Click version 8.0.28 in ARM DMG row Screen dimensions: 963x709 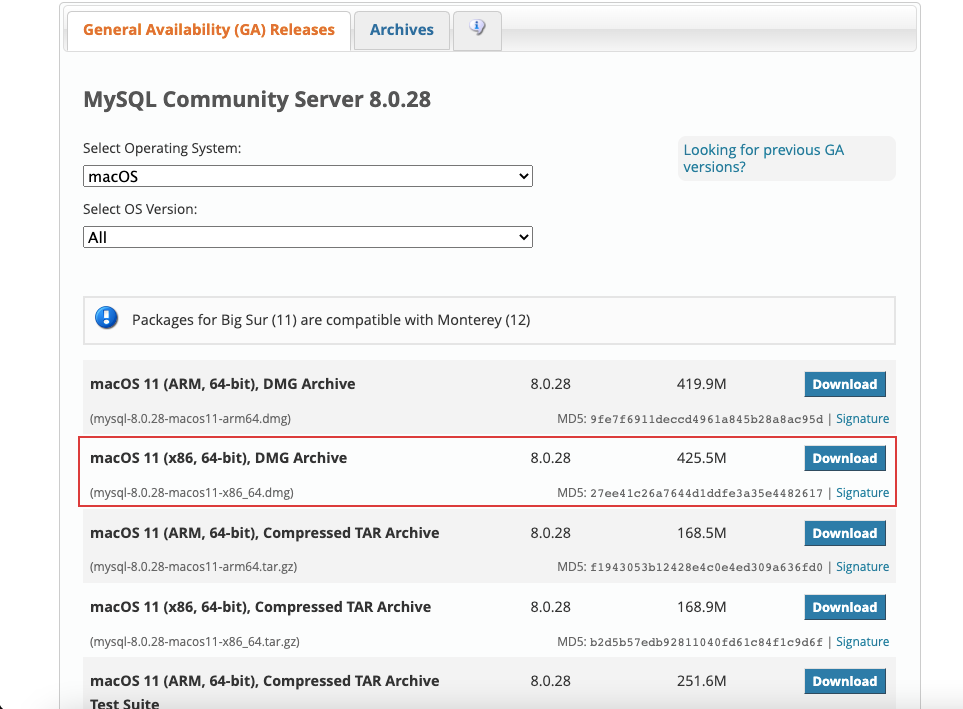550,384
